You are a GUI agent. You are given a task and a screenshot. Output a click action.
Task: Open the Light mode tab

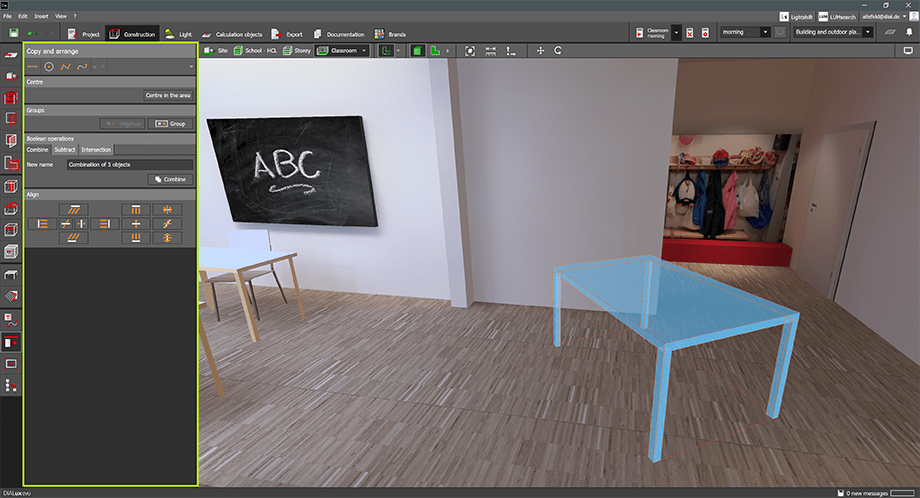pos(178,34)
